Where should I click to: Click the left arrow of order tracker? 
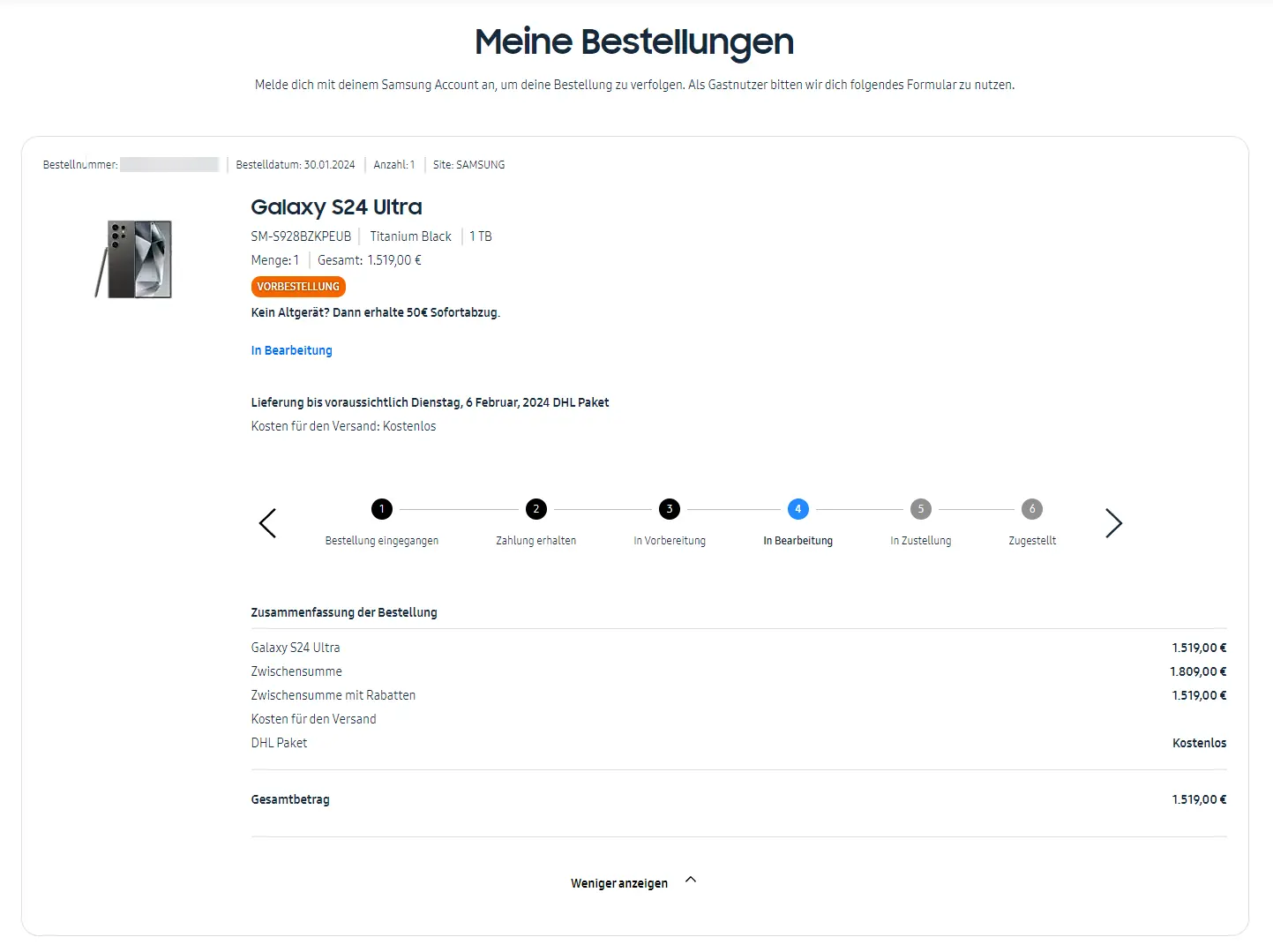pyautogui.click(x=267, y=523)
